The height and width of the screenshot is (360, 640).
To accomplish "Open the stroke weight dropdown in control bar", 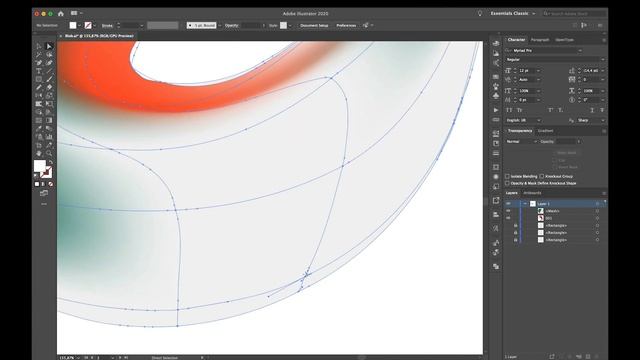I will point(142,25).
